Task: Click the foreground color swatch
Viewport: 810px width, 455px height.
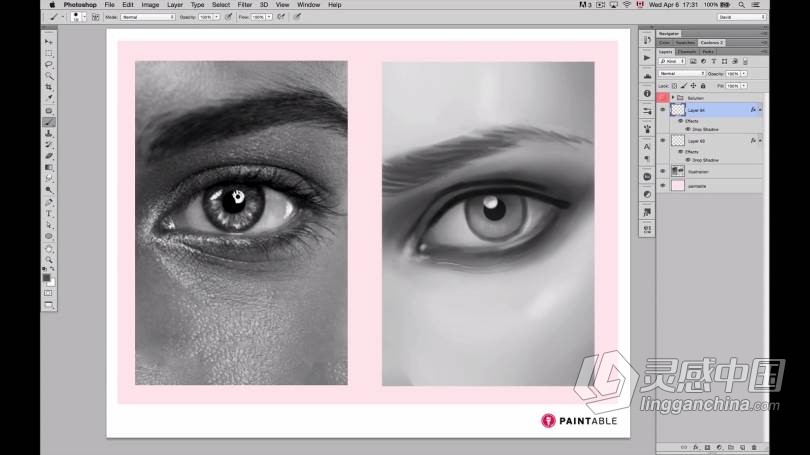Action: (47, 276)
